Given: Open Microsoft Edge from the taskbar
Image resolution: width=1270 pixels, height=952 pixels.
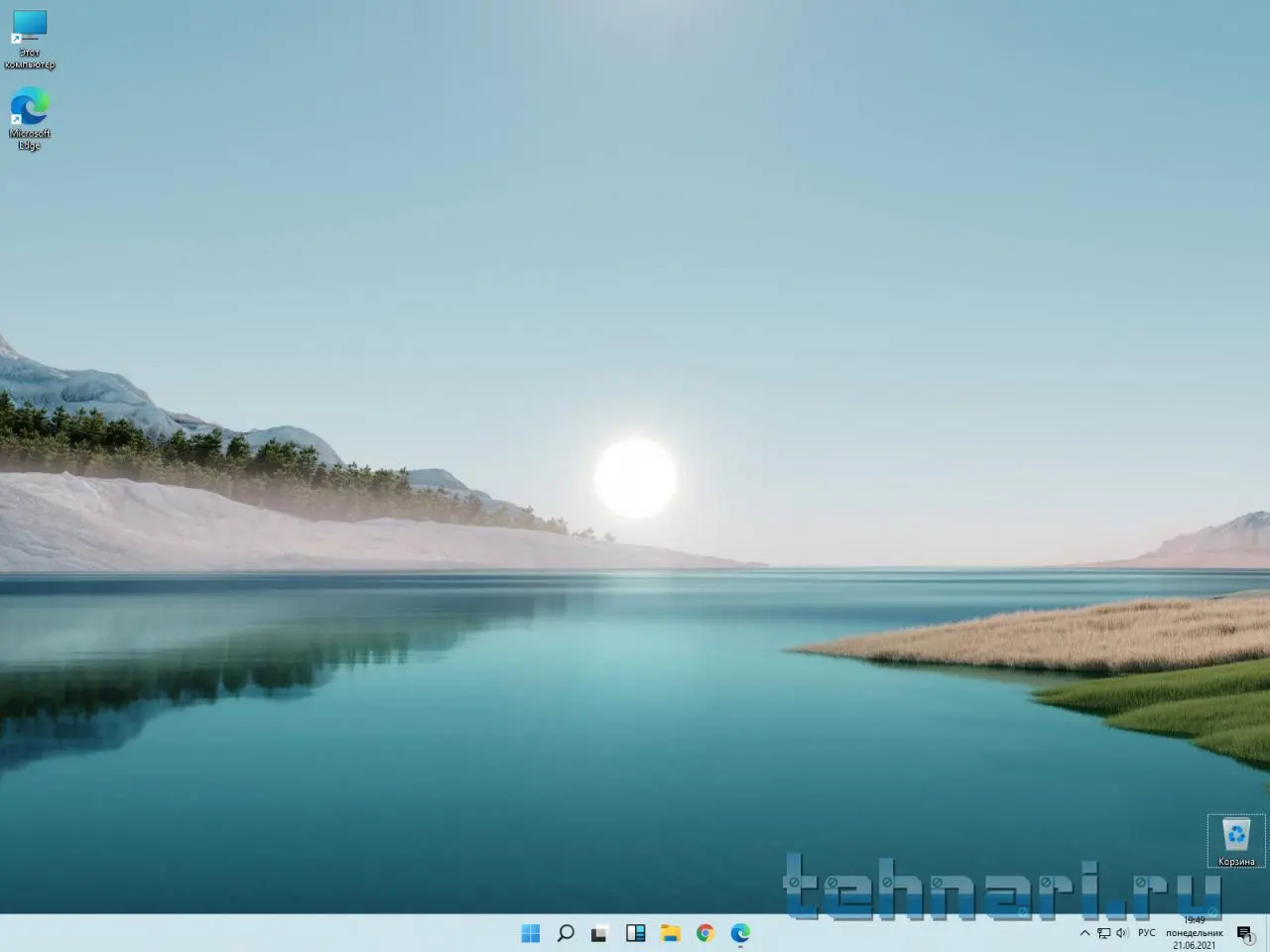Looking at the screenshot, I should pyautogui.click(x=740, y=933).
